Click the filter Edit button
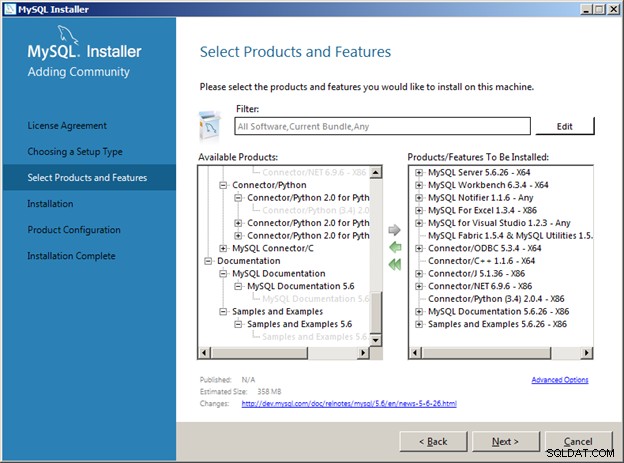Viewport: 624px width, 463px height. (565, 126)
